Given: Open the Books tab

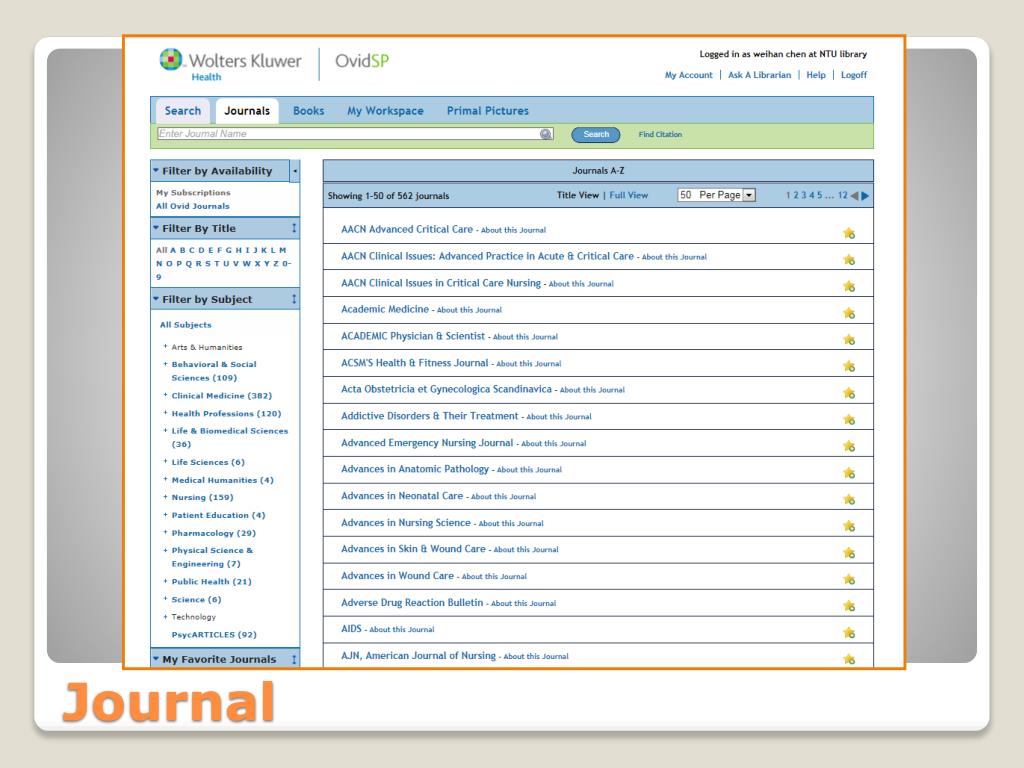Looking at the screenshot, I should pyautogui.click(x=308, y=111).
